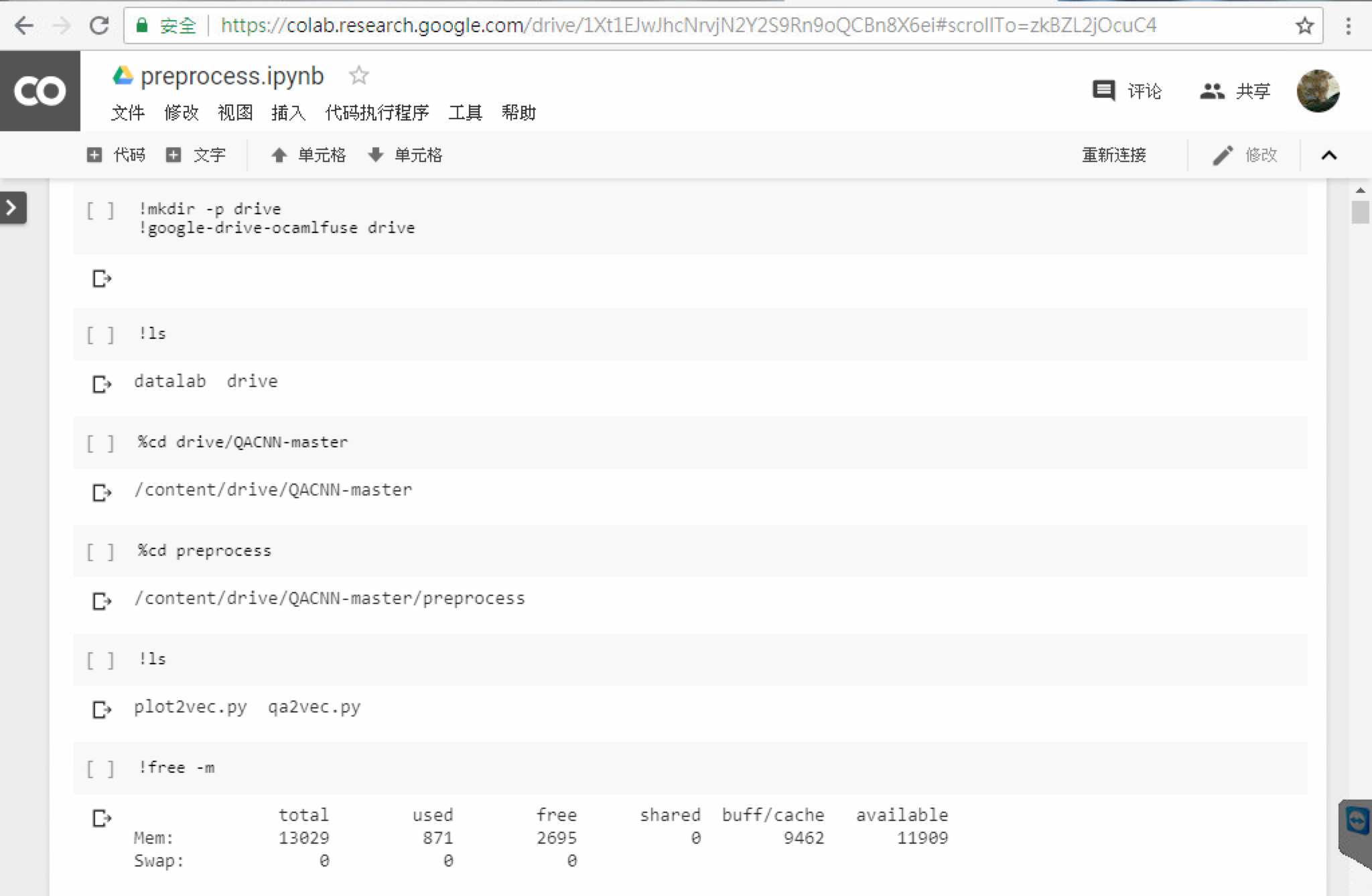
Task: Run the mkdir -p drive cell
Action: click(100, 211)
